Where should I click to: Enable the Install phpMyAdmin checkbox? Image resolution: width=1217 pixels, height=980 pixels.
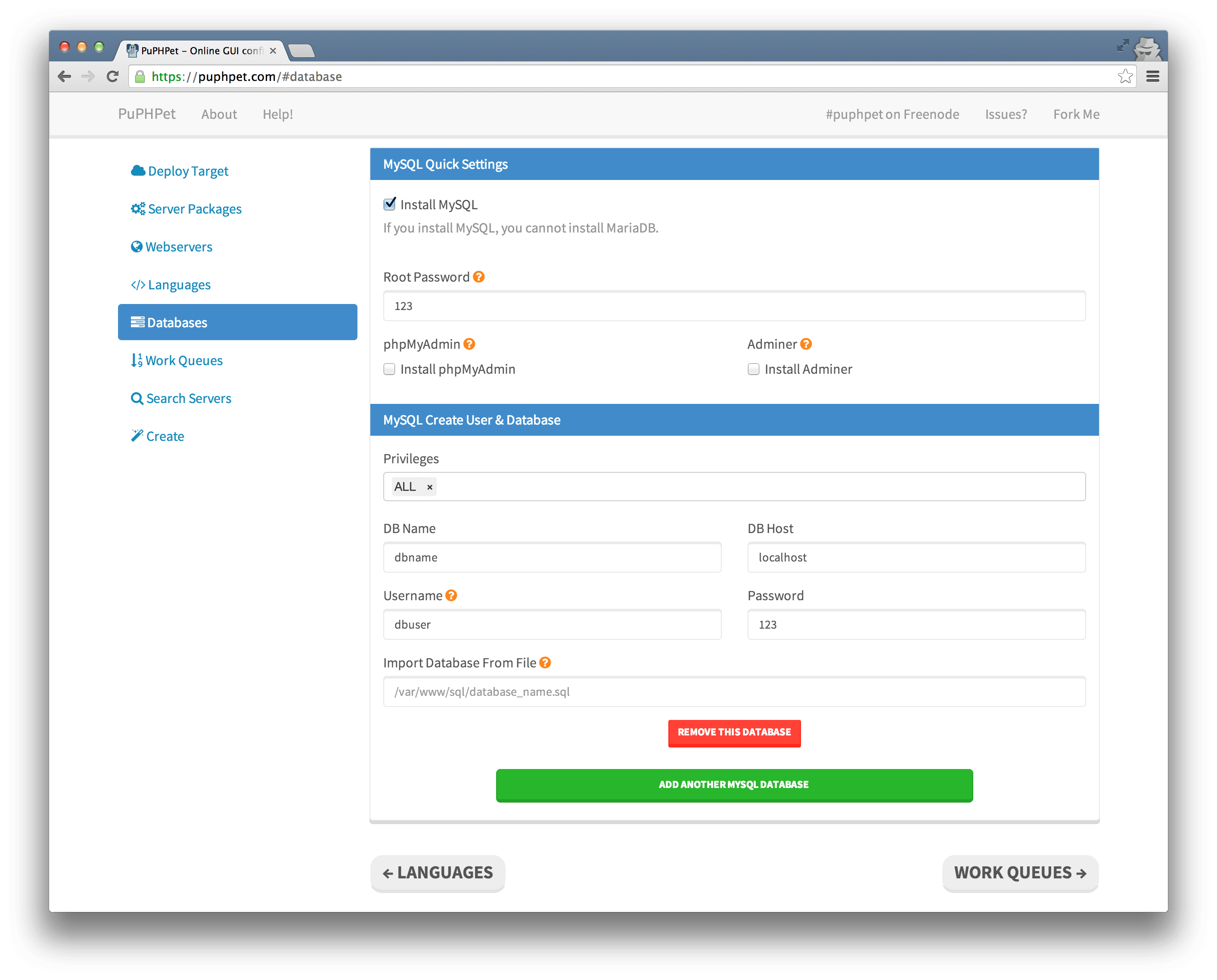(389, 369)
